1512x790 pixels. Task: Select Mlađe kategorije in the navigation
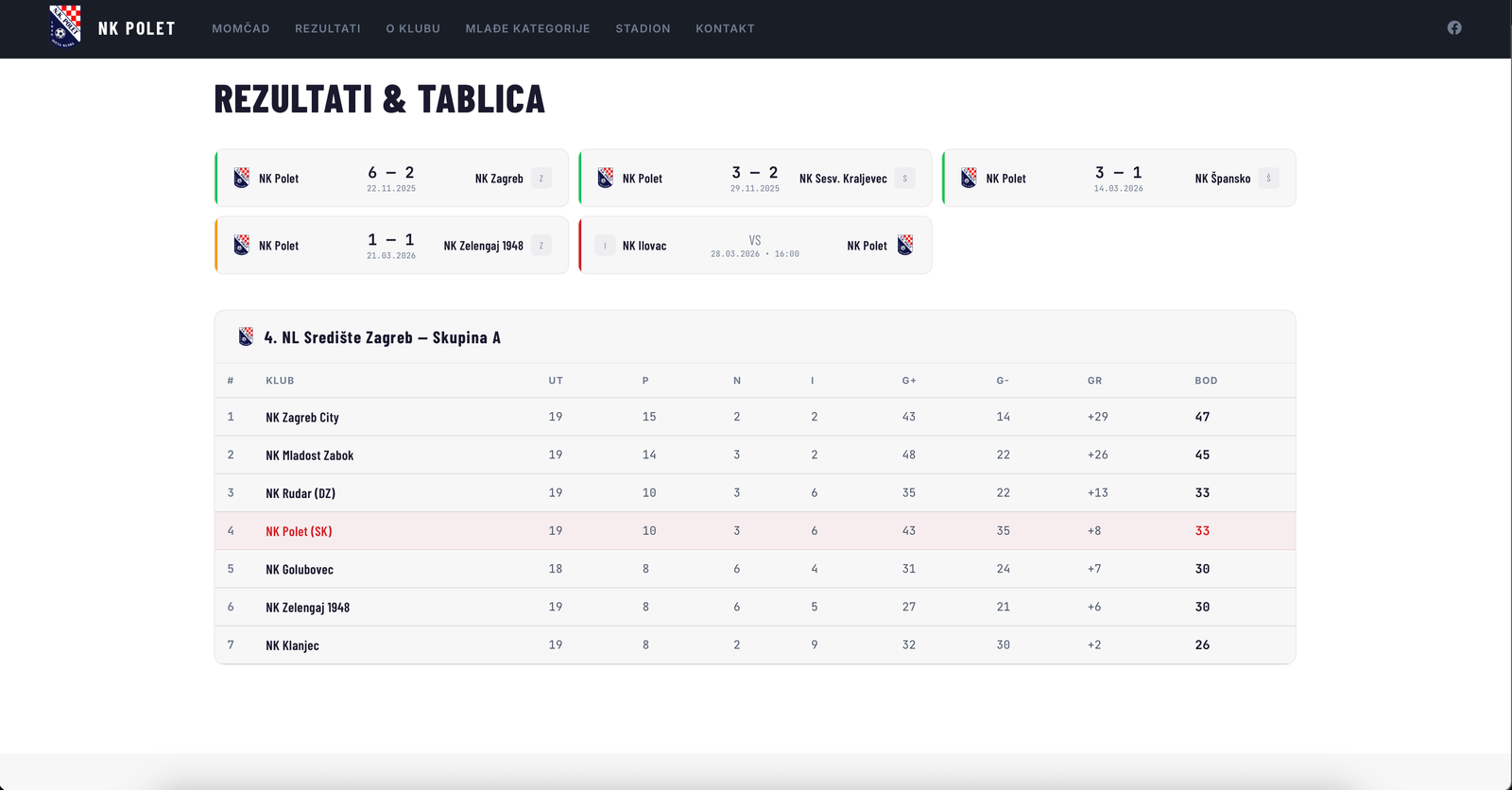click(527, 29)
